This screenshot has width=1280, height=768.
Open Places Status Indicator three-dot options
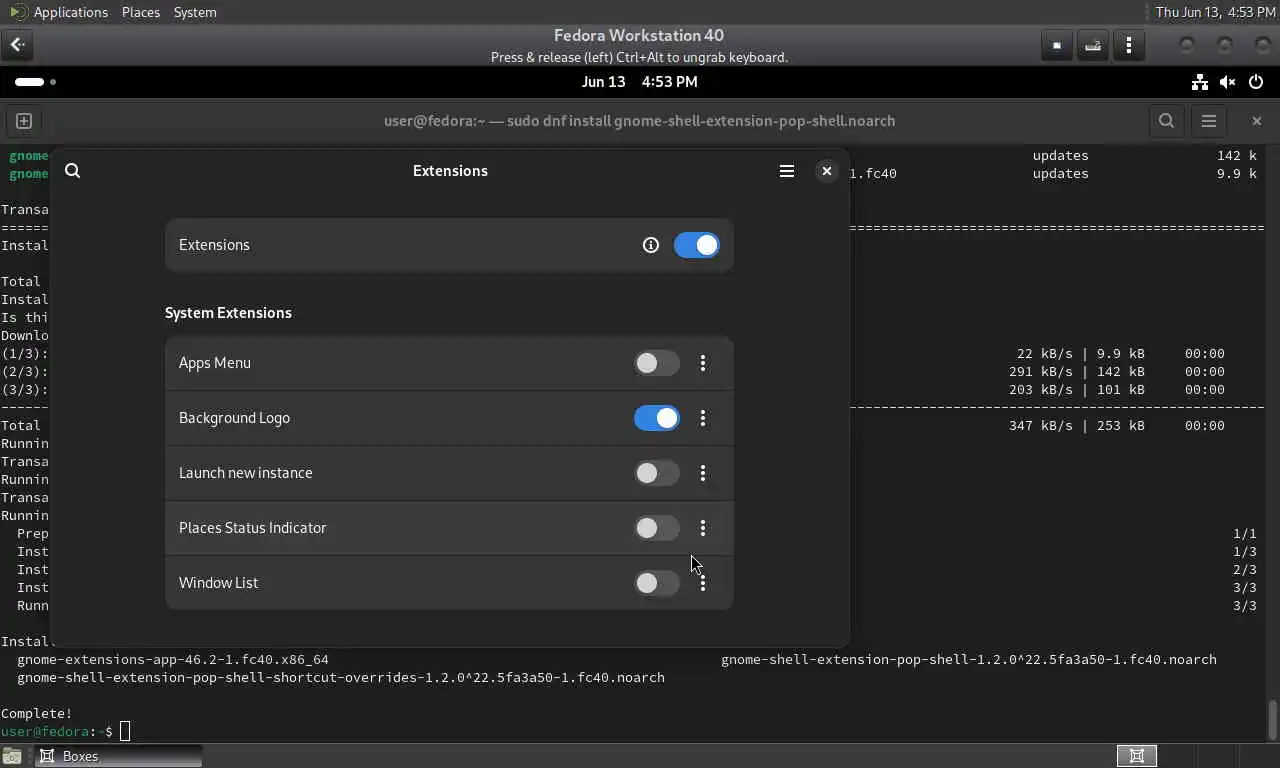point(703,528)
